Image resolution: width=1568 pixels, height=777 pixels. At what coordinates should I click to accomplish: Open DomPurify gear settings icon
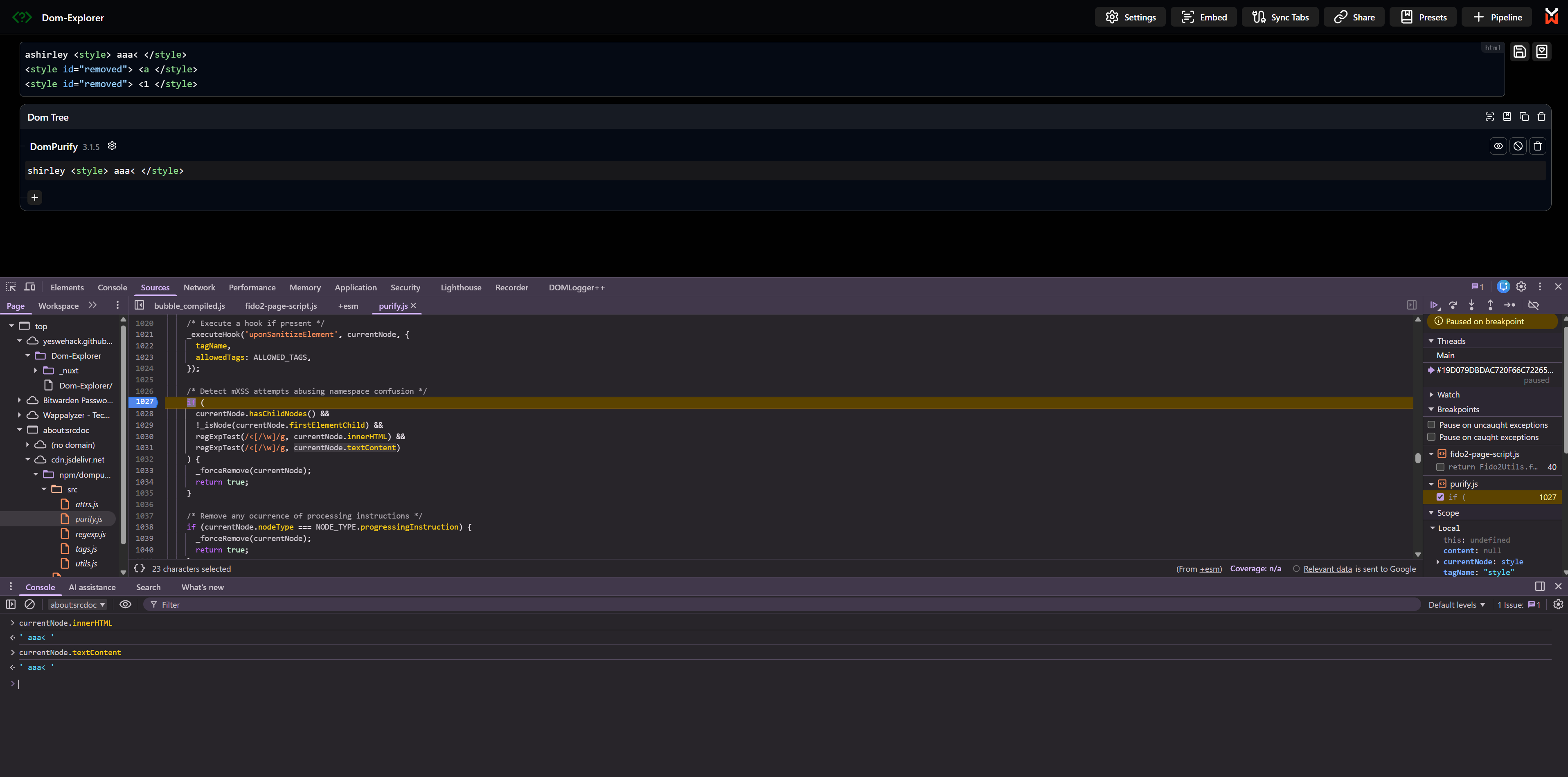pos(112,146)
